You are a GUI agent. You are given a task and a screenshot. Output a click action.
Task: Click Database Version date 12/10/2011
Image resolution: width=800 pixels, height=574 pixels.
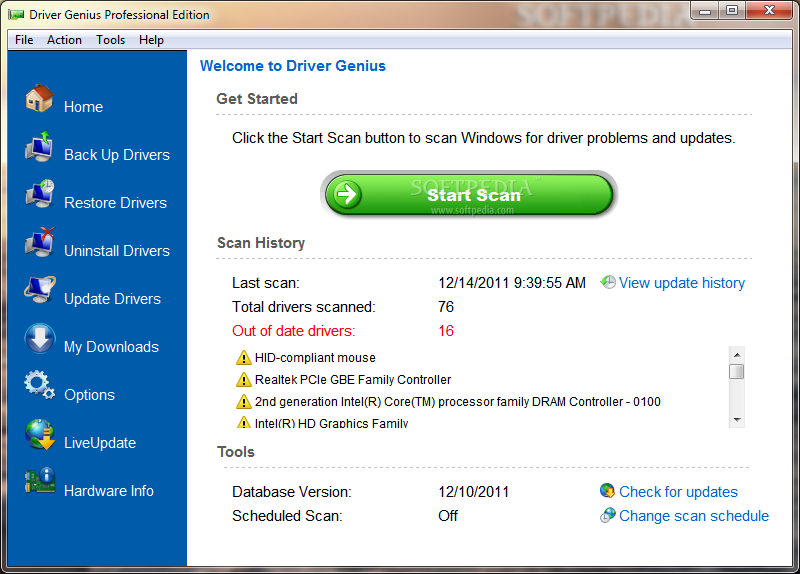click(473, 492)
